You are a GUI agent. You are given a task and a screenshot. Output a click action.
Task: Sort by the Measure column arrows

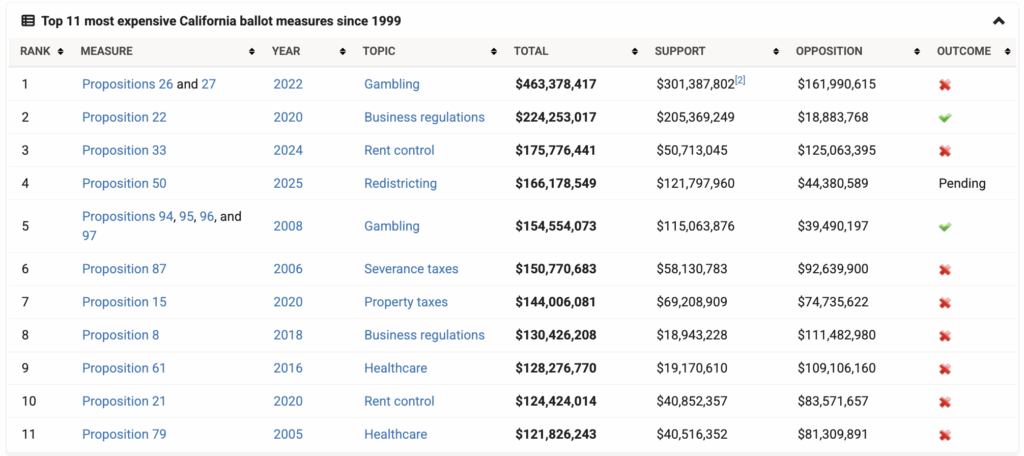coord(251,51)
